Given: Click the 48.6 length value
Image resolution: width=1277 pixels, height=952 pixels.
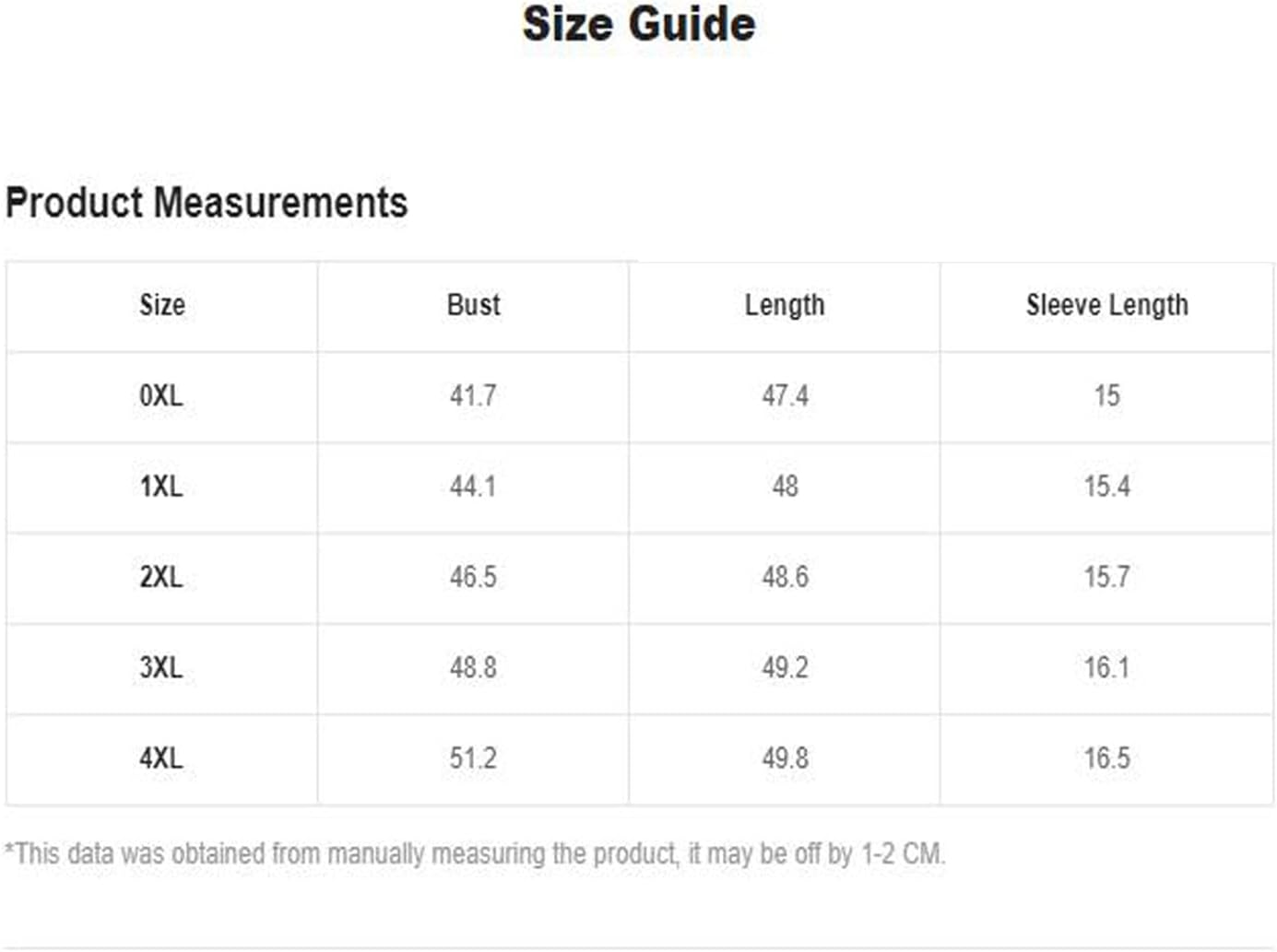Looking at the screenshot, I should [x=785, y=577].
